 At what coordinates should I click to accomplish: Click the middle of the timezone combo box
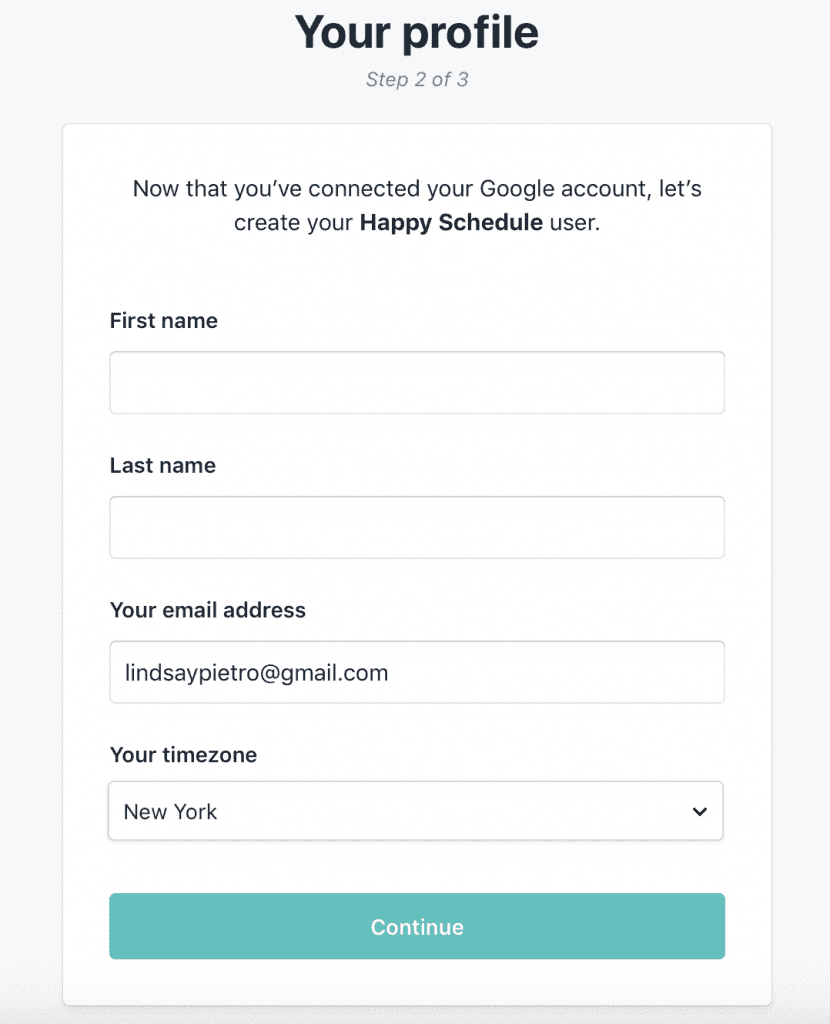[x=416, y=811]
